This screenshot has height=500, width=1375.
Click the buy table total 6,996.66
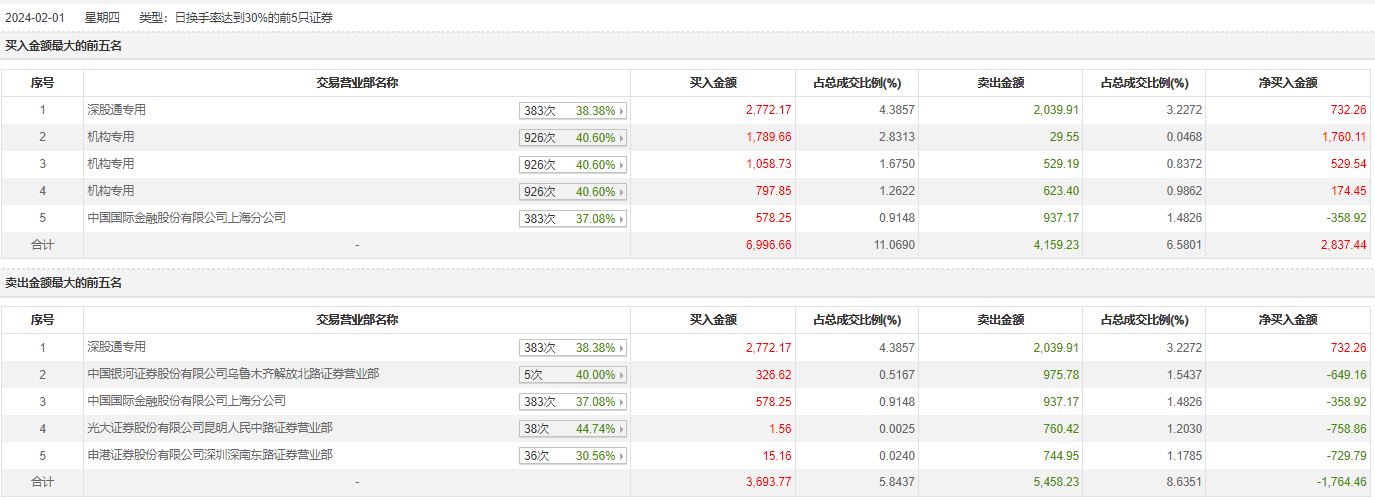(768, 245)
